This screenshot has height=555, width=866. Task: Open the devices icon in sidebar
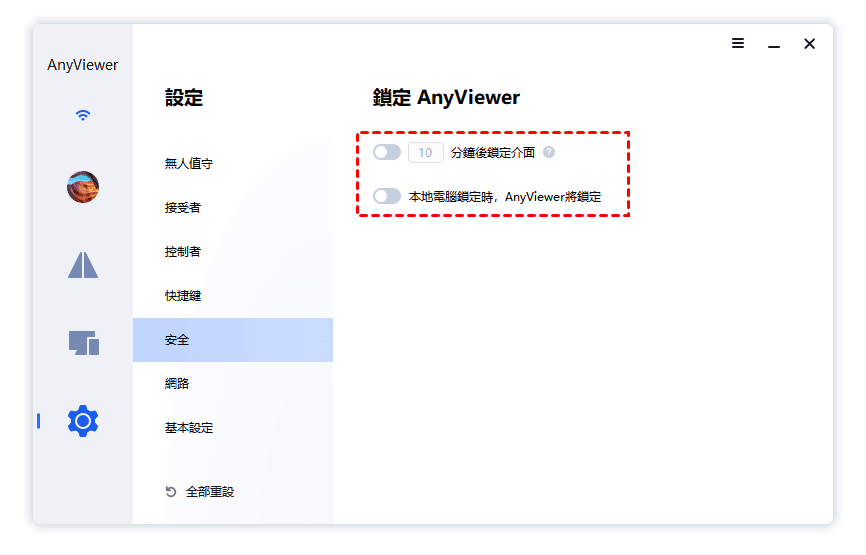(x=83, y=343)
